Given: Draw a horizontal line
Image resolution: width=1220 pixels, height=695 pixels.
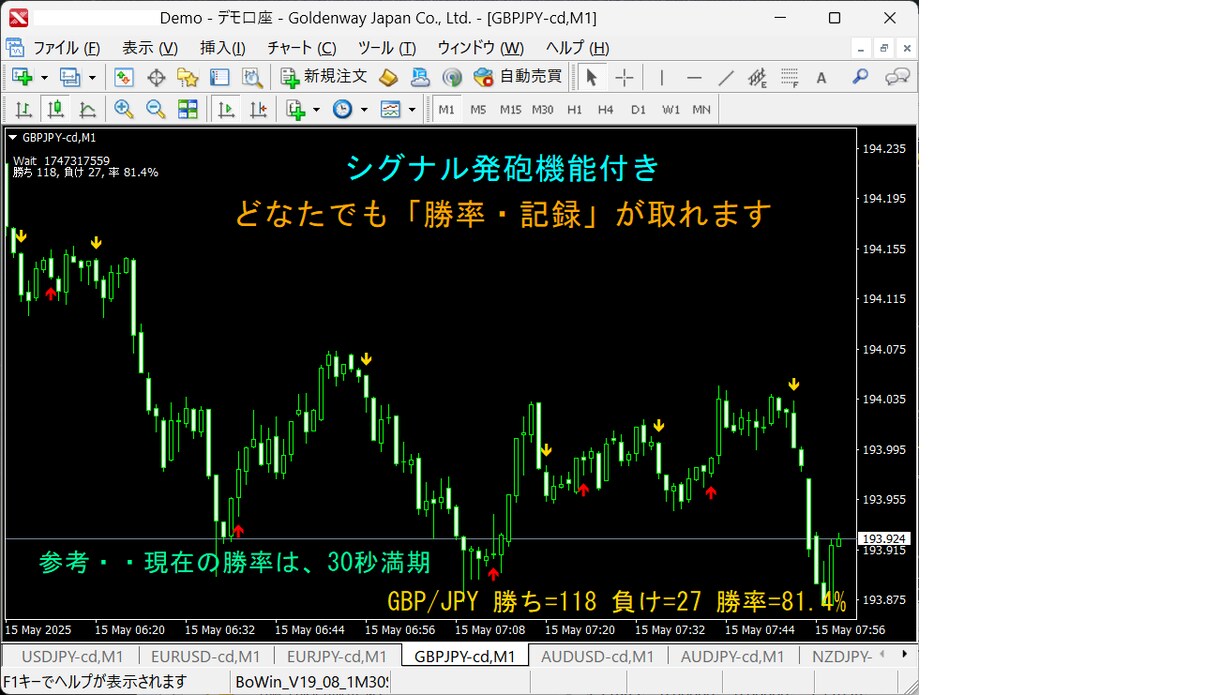Looking at the screenshot, I should point(694,77).
